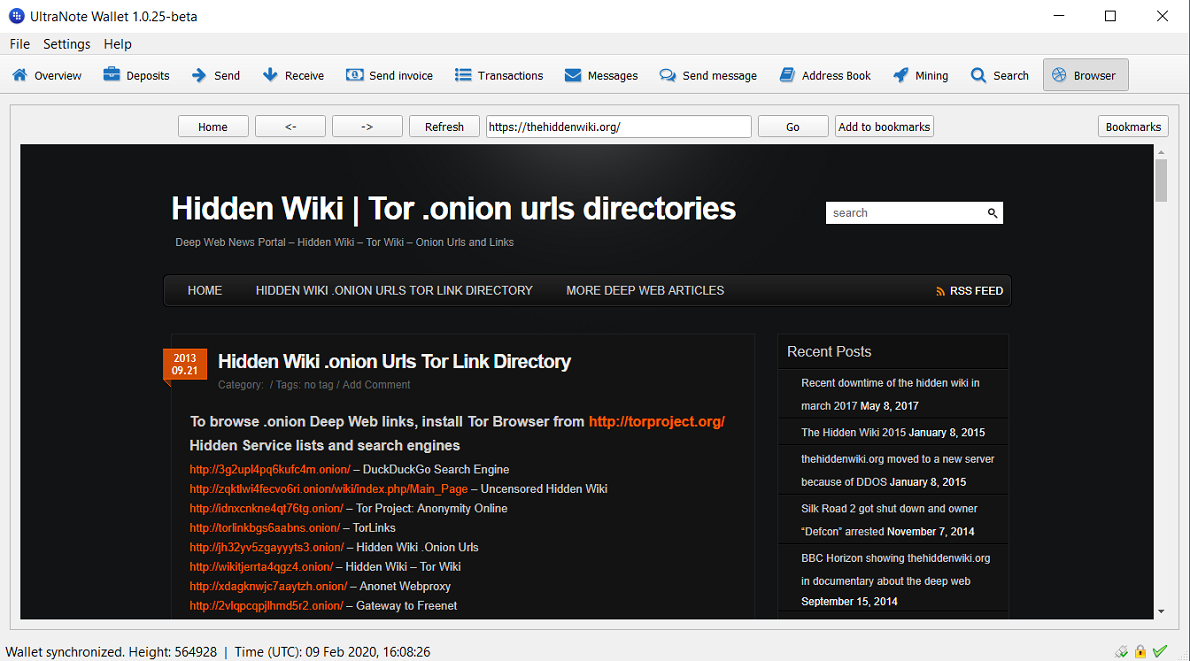Open the 2vlqpcqpjlhmd5r2.onion Gateway to Freenet link

click(x=266, y=606)
